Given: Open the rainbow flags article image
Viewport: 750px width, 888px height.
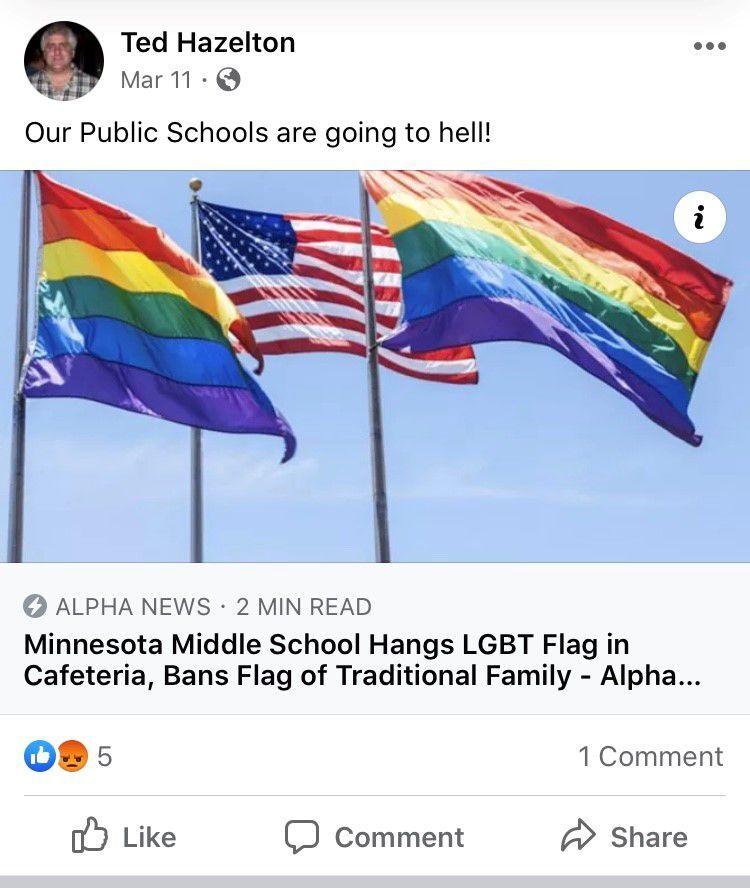Looking at the screenshot, I should pos(375,366).
